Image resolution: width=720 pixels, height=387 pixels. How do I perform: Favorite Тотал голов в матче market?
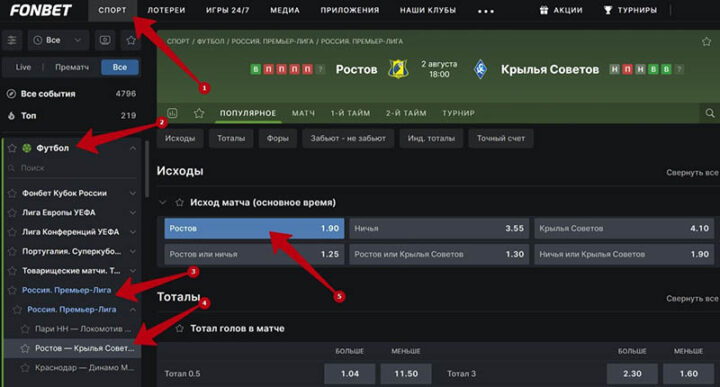click(180, 328)
